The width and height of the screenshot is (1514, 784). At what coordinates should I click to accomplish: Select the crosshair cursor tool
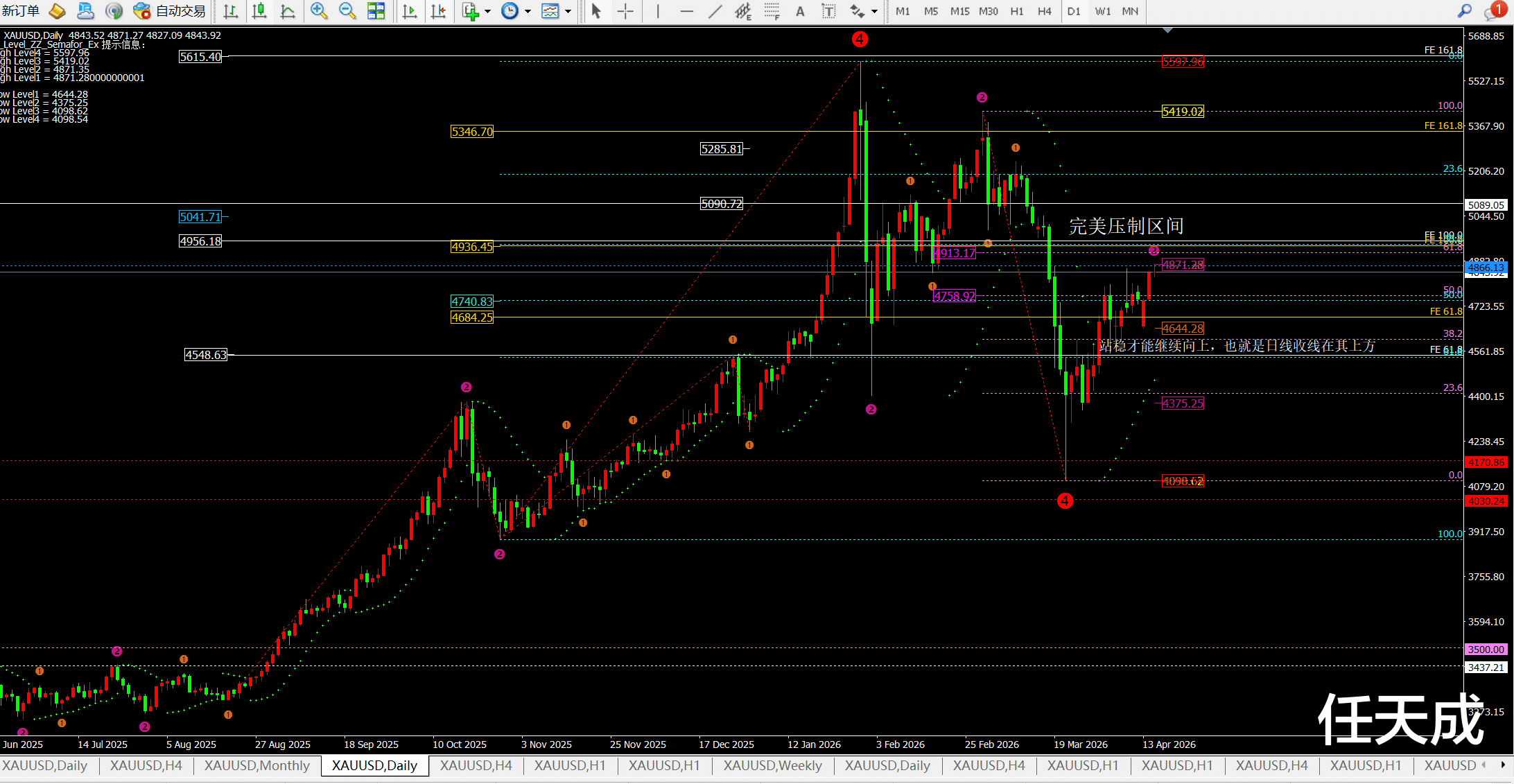(x=625, y=11)
